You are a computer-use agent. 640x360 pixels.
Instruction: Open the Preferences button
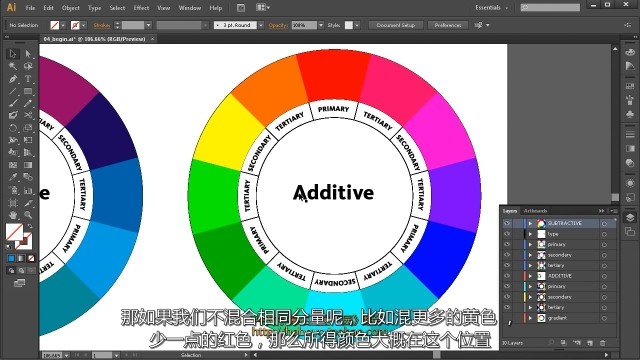point(447,25)
